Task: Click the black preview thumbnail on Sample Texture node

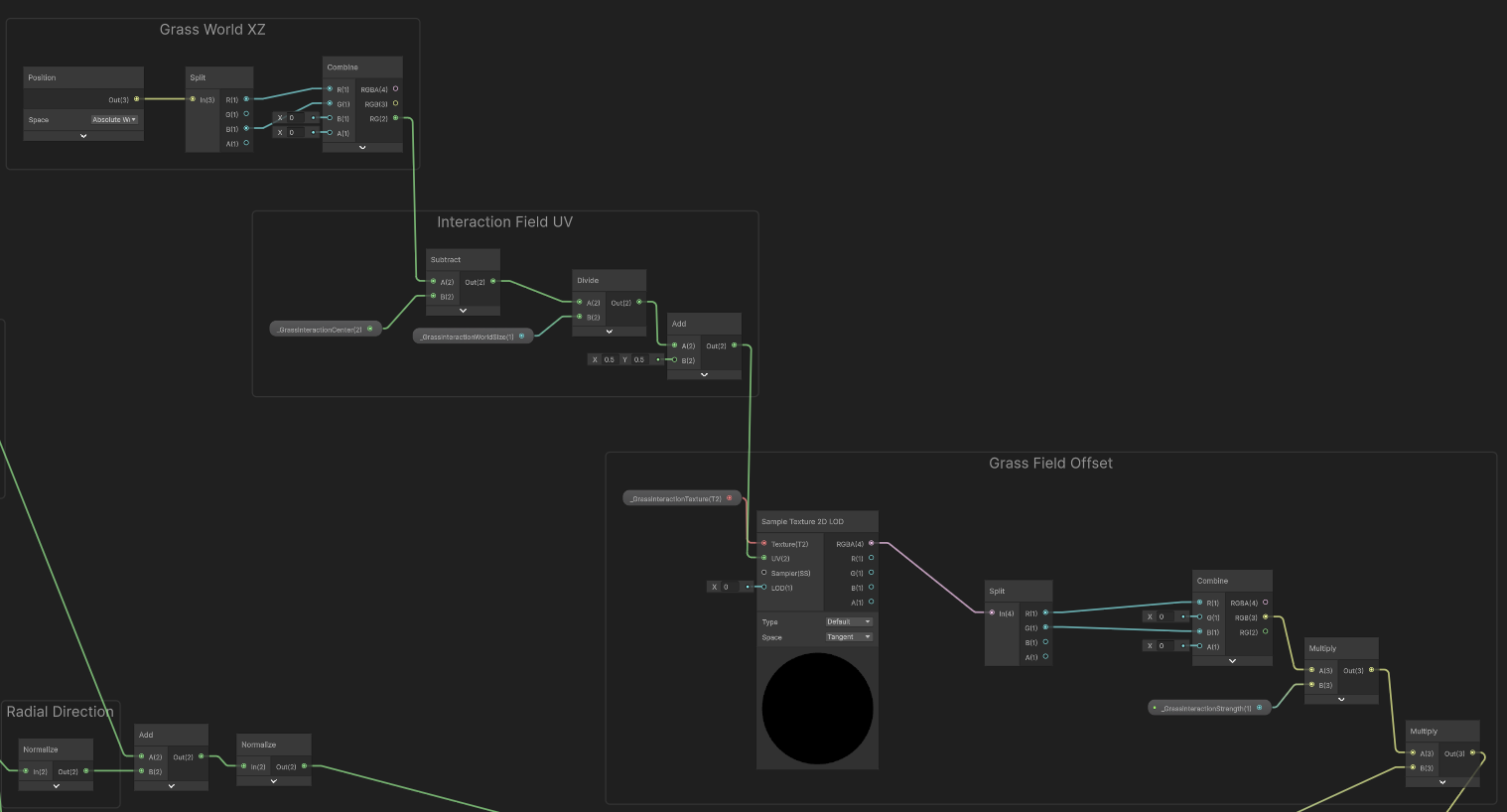Action: coord(817,708)
